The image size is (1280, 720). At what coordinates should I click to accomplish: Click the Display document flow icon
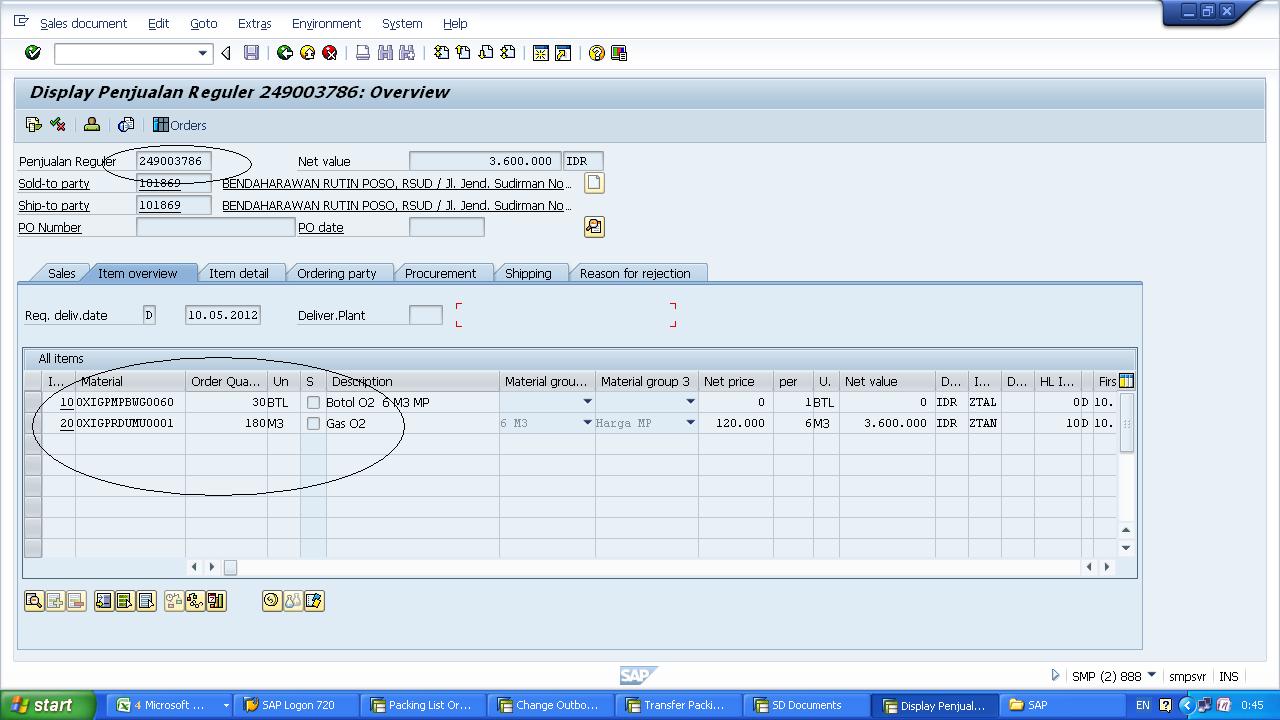(34, 125)
